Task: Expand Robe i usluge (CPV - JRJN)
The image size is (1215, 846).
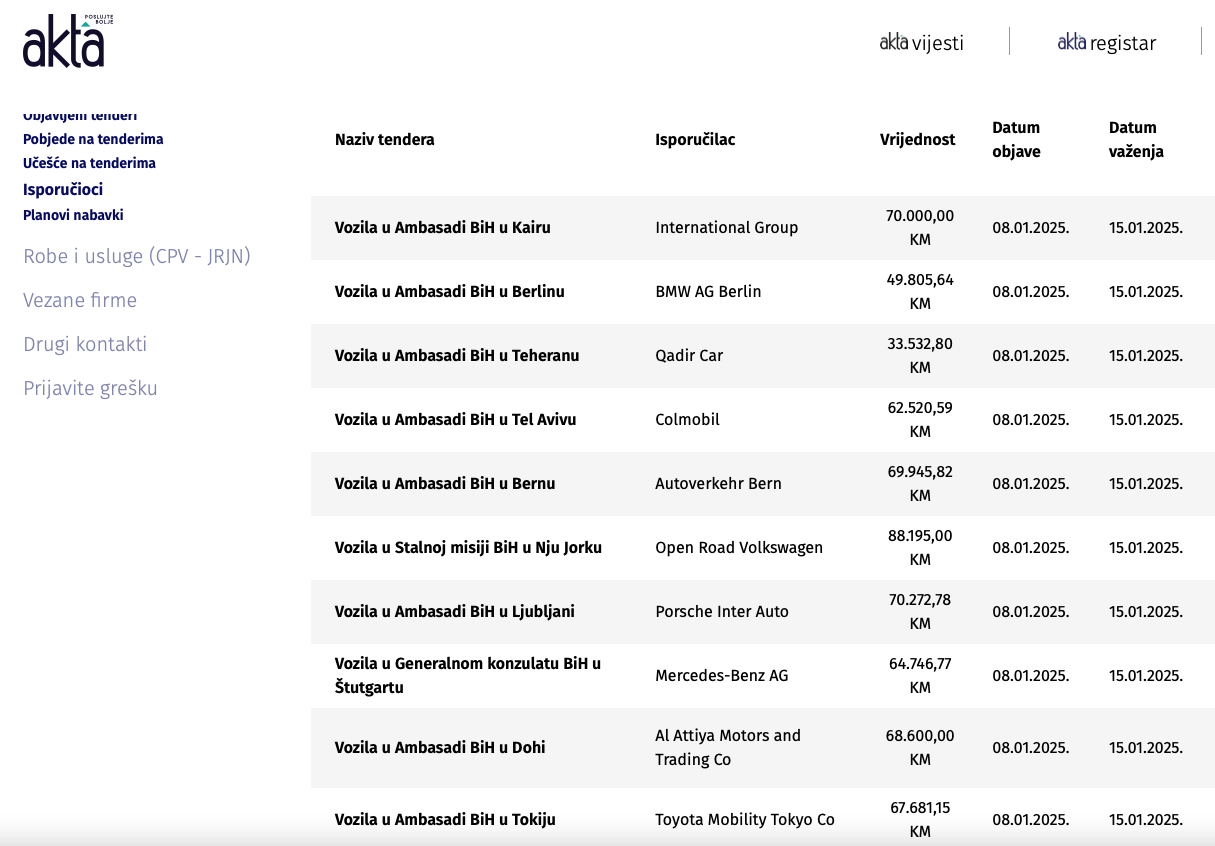Action: click(136, 256)
